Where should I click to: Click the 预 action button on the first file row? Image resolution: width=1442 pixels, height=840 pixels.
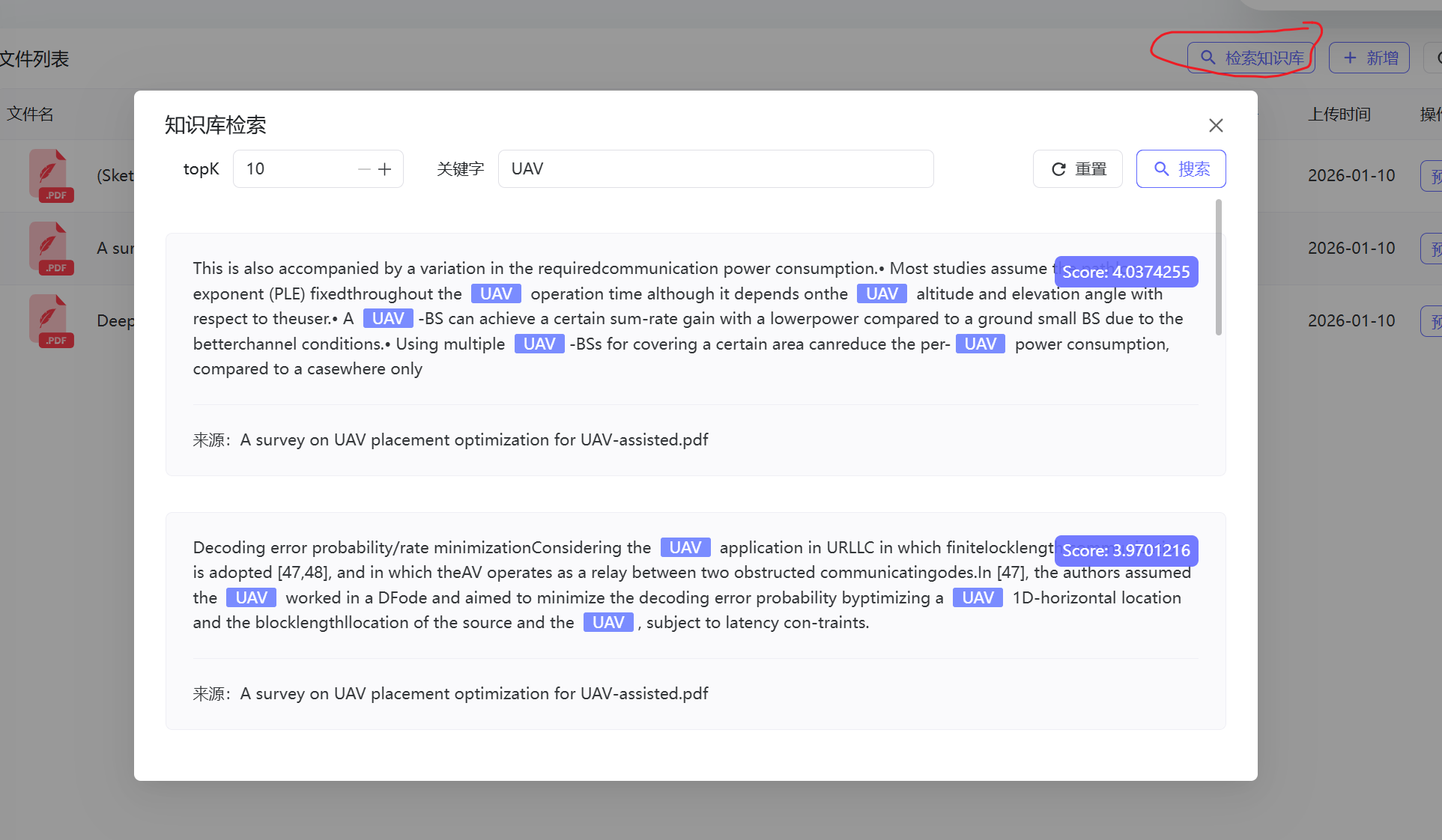pyautogui.click(x=1434, y=175)
